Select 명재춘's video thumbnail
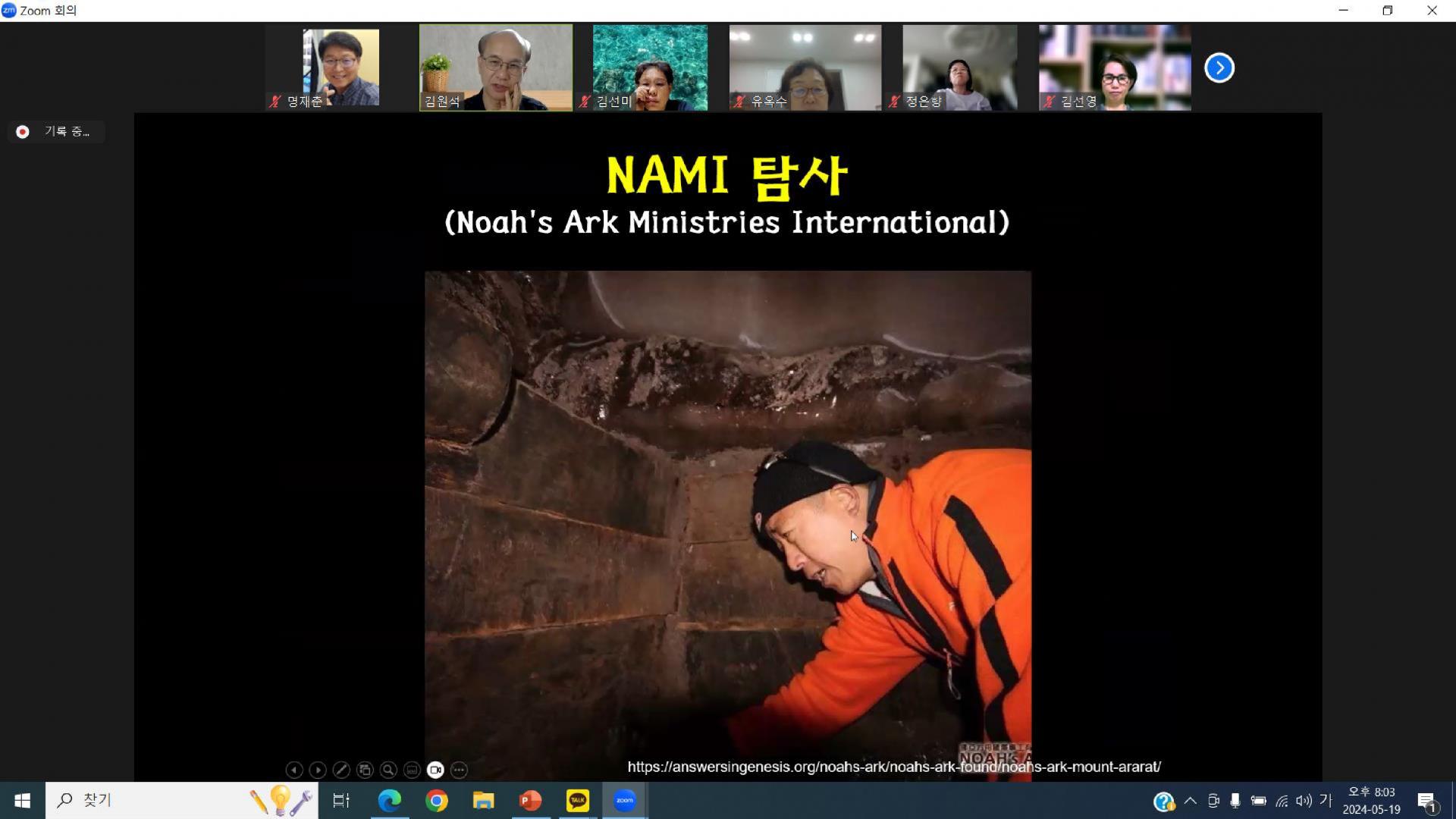The image size is (1456, 819). pos(341,67)
